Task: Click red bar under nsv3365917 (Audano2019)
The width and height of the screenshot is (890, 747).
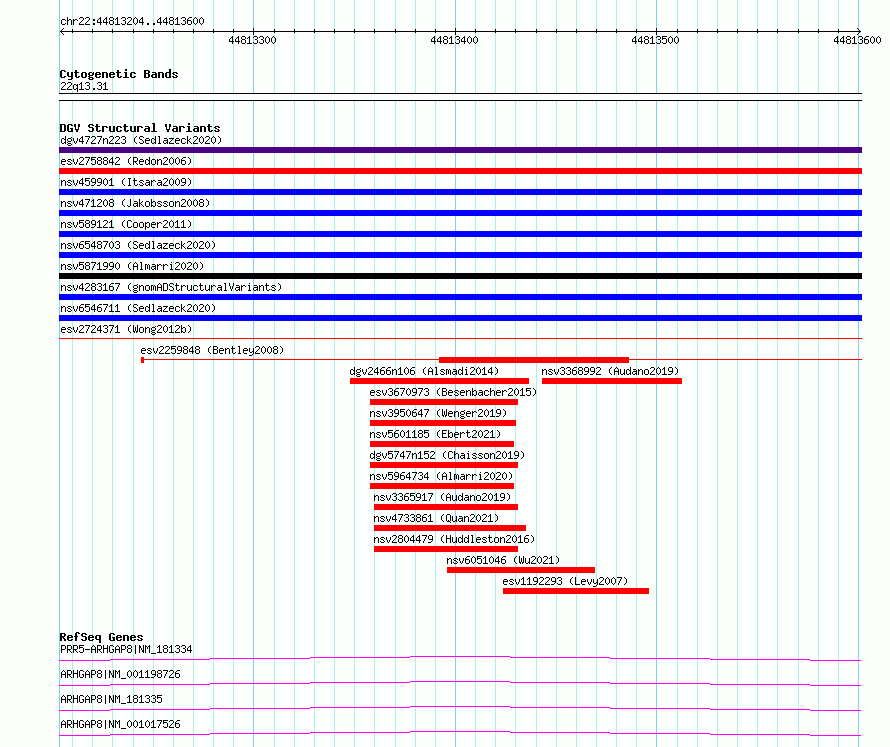Action: (446, 507)
